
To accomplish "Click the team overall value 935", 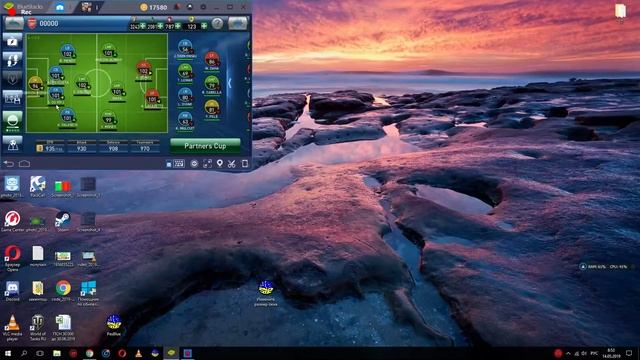I will 50,149.
